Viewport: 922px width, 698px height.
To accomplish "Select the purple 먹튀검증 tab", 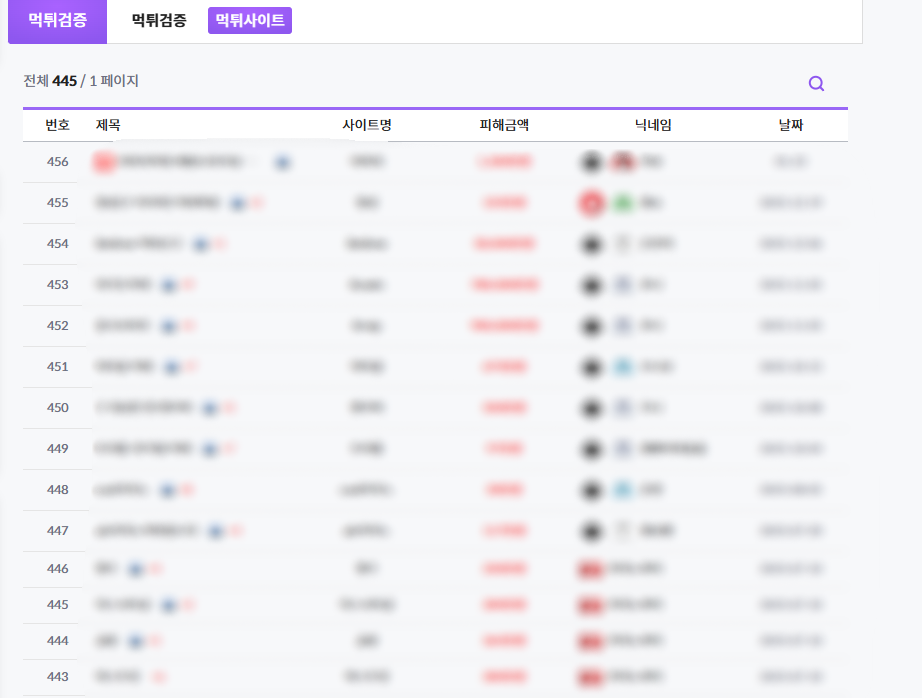I will coord(57,21).
